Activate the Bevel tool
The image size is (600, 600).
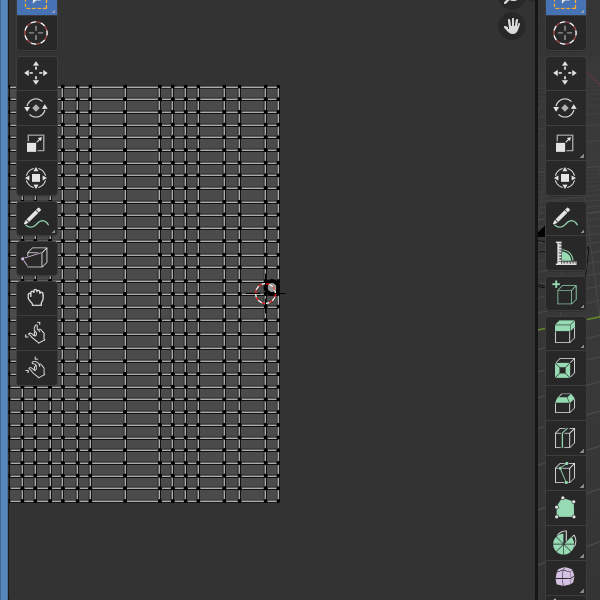(x=565, y=403)
